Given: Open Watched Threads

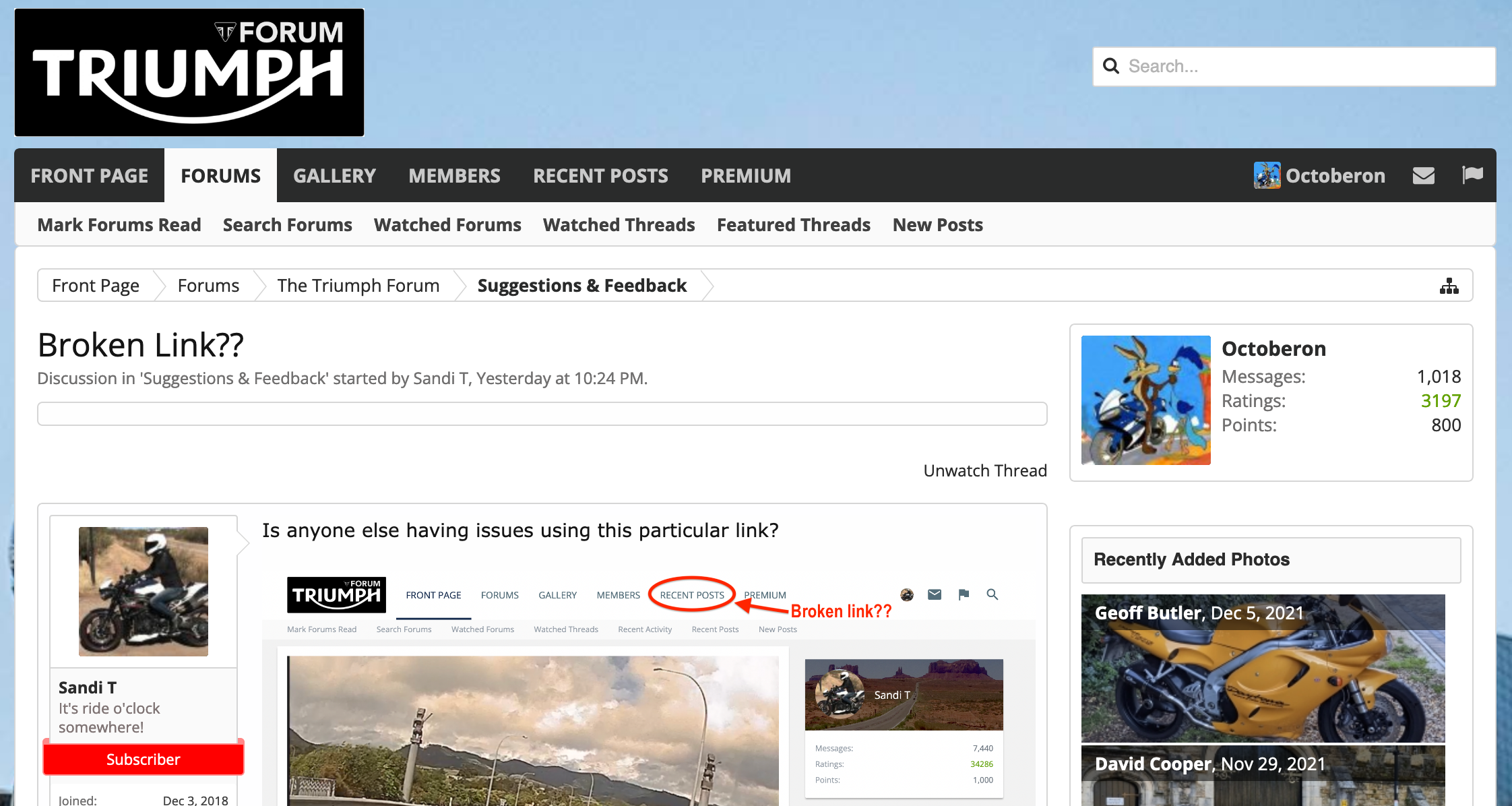Looking at the screenshot, I should tap(619, 224).
